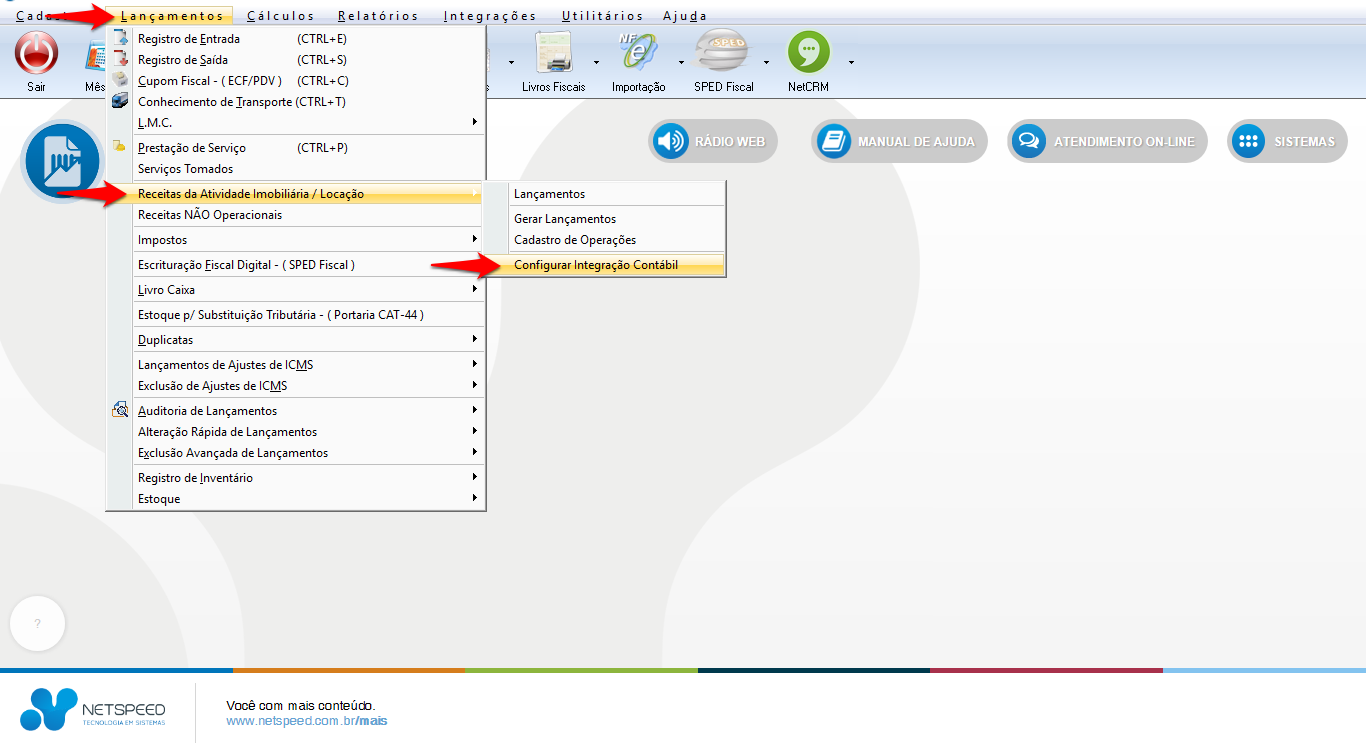Image resolution: width=1366 pixels, height=749 pixels.
Task: Open the Relatórios menu
Action: 378,16
